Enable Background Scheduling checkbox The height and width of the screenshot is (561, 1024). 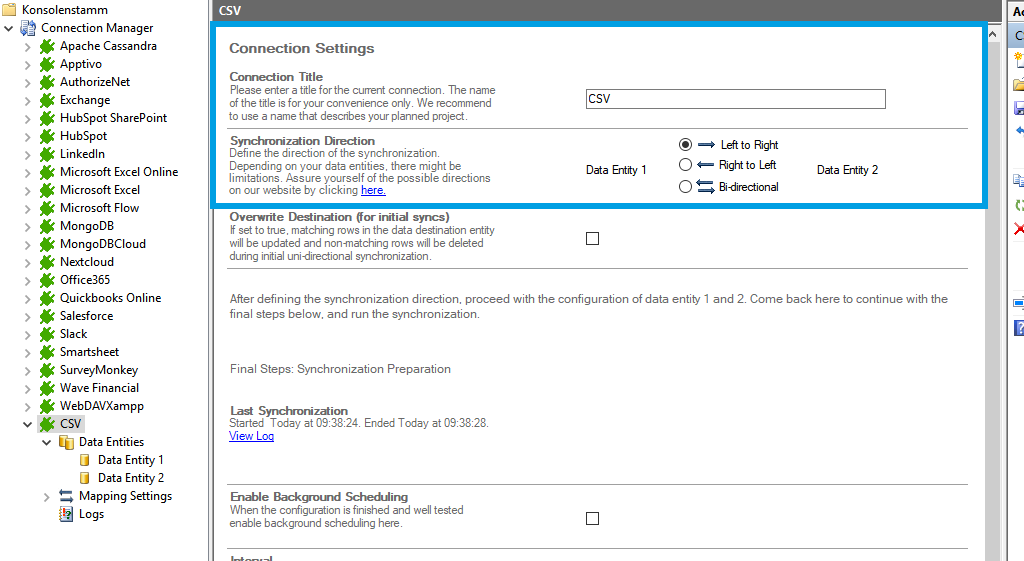click(x=592, y=518)
